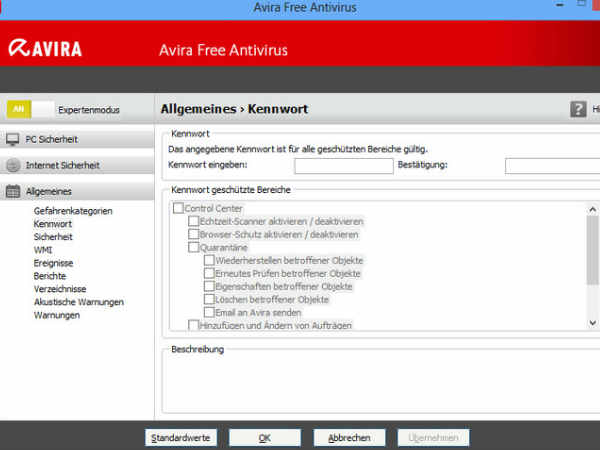The height and width of the screenshot is (450, 600).
Task: Check Hinzufügen und Ändern von Aufträgen
Action: coord(194,325)
